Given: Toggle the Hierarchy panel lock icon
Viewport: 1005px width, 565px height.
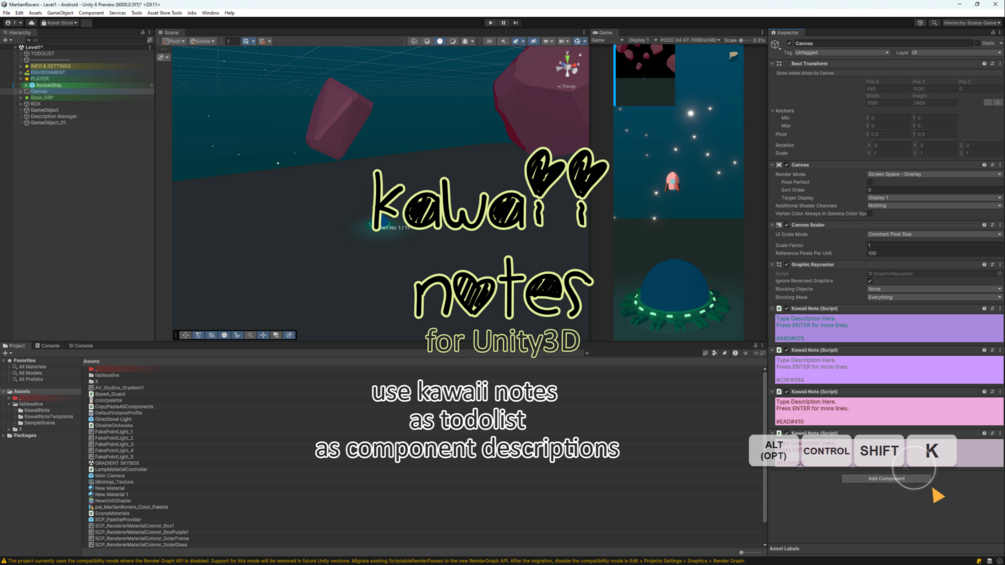Looking at the screenshot, I should [142, 32].
